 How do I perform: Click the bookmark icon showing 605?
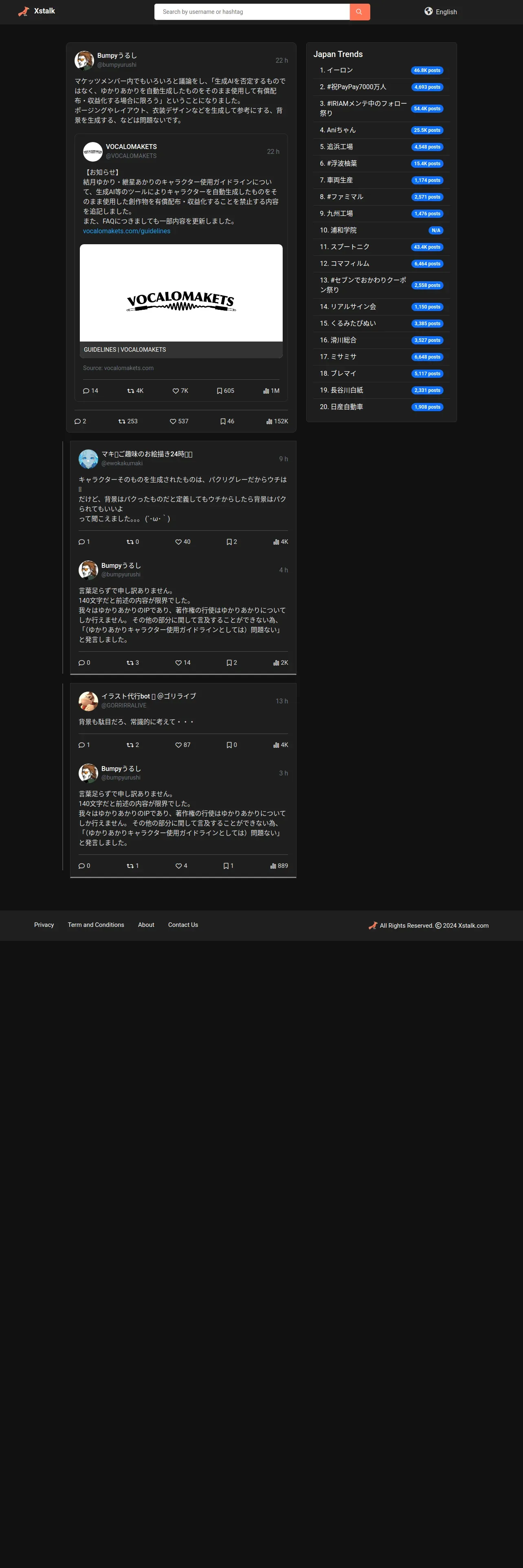pyautogui.click(x=219, y=391)
